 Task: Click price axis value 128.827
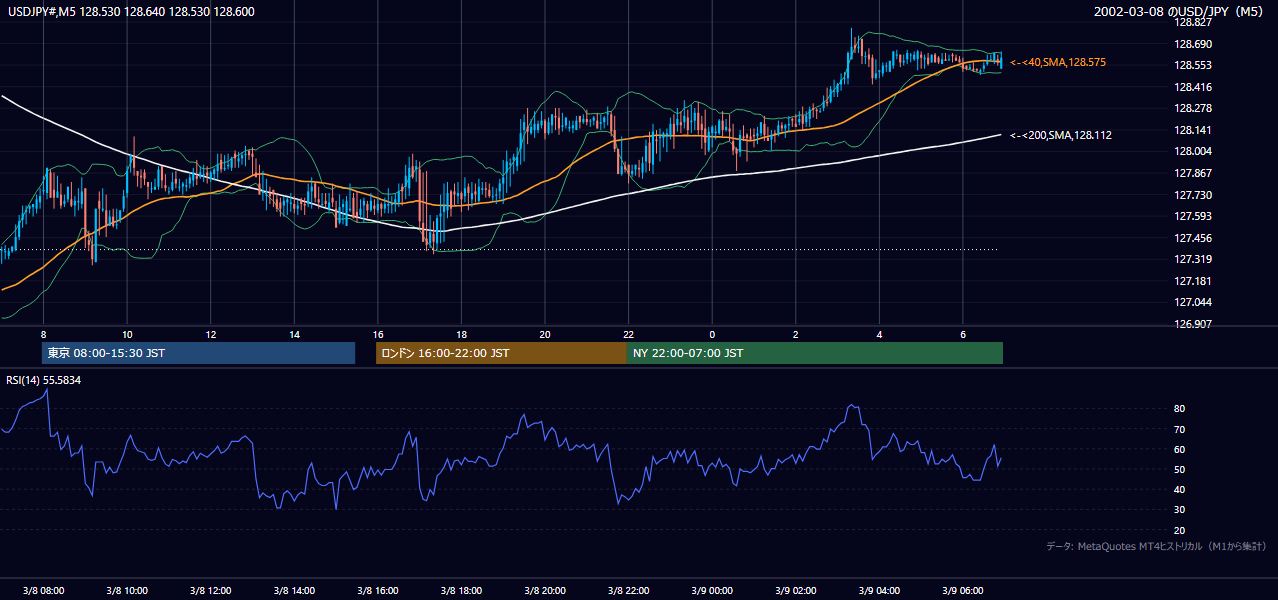1193,22
